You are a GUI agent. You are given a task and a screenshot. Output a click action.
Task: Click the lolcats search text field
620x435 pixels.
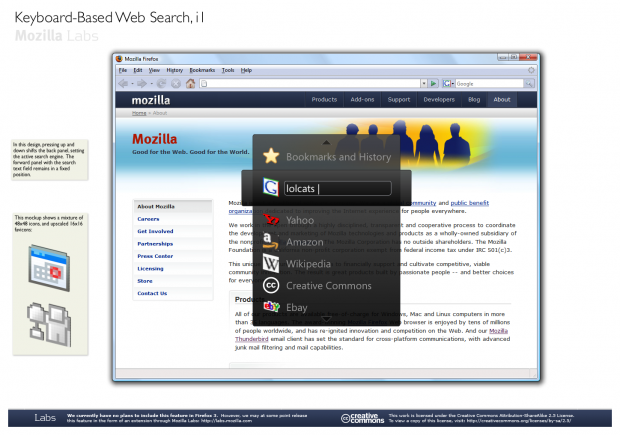point(335,188)
